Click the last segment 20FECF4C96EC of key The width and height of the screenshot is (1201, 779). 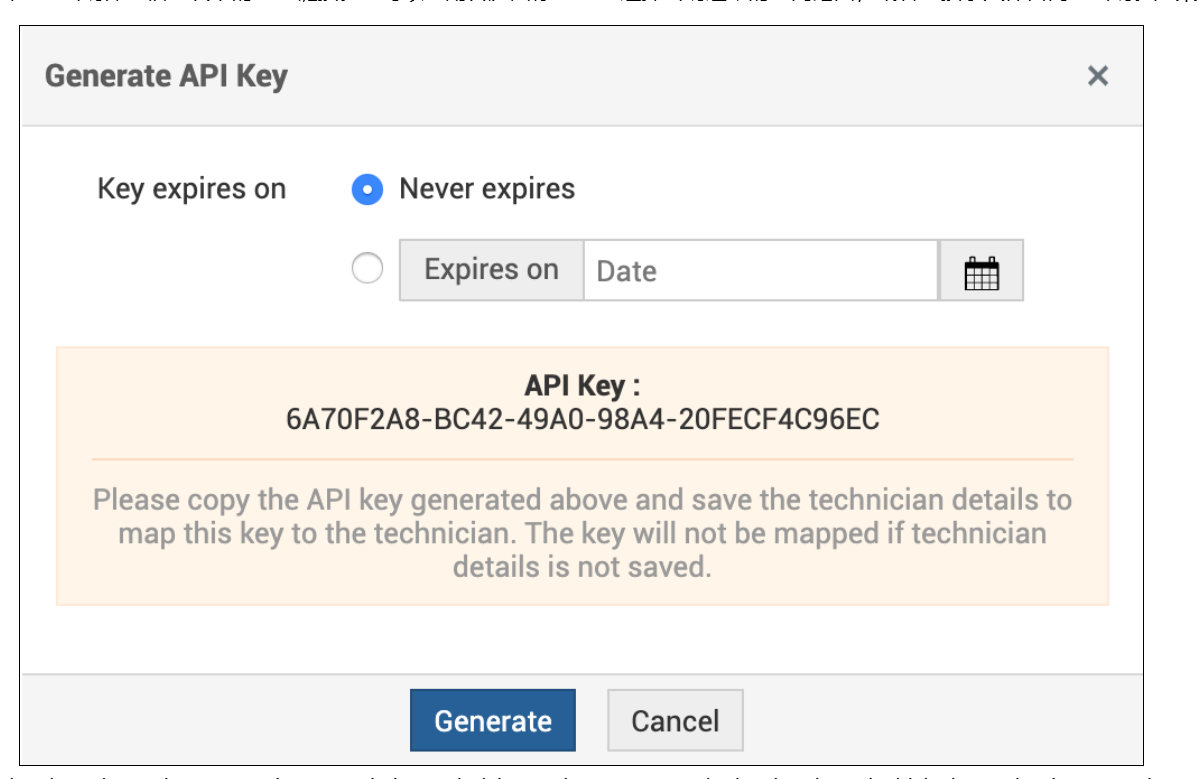coord(779,419)
